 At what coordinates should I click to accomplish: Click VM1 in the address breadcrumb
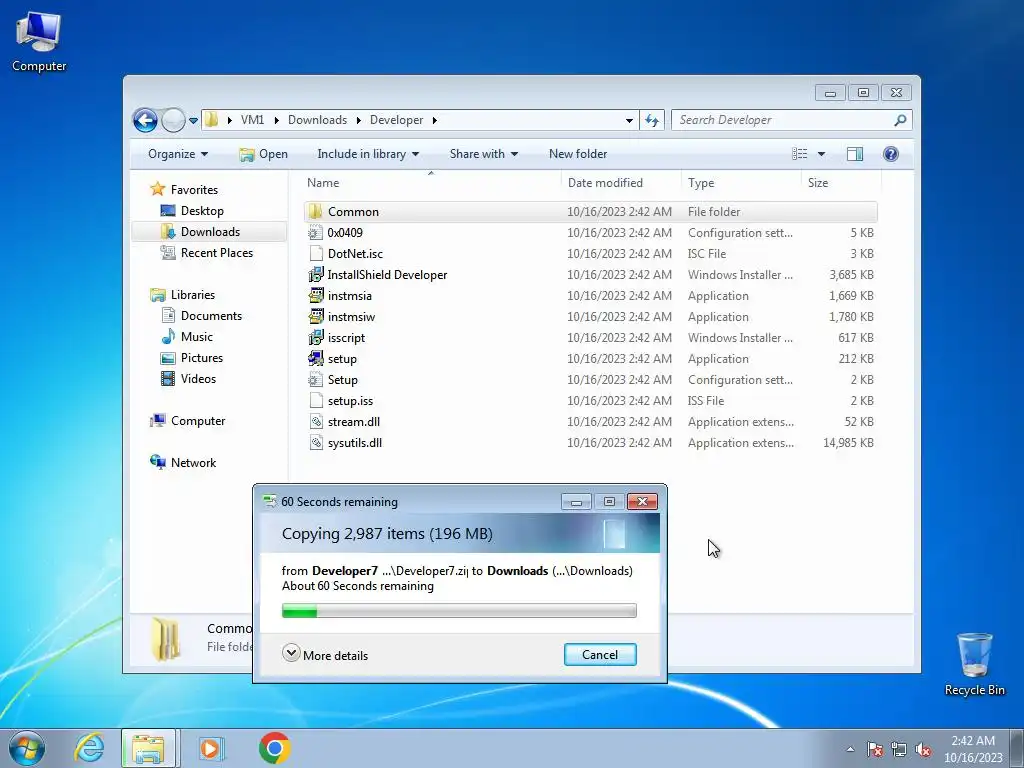[252, 120]
